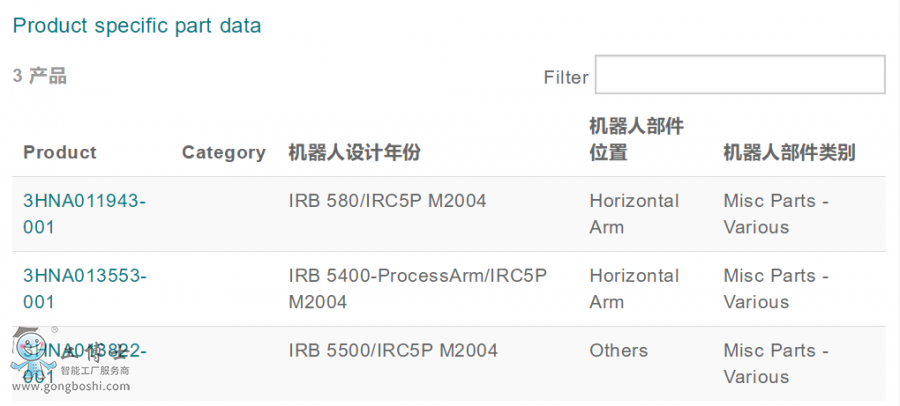Image resolution: width=900 pixels, height=406 pixels.
Task: Open product link 3HNA013553-001
Action: pos(84,288)
